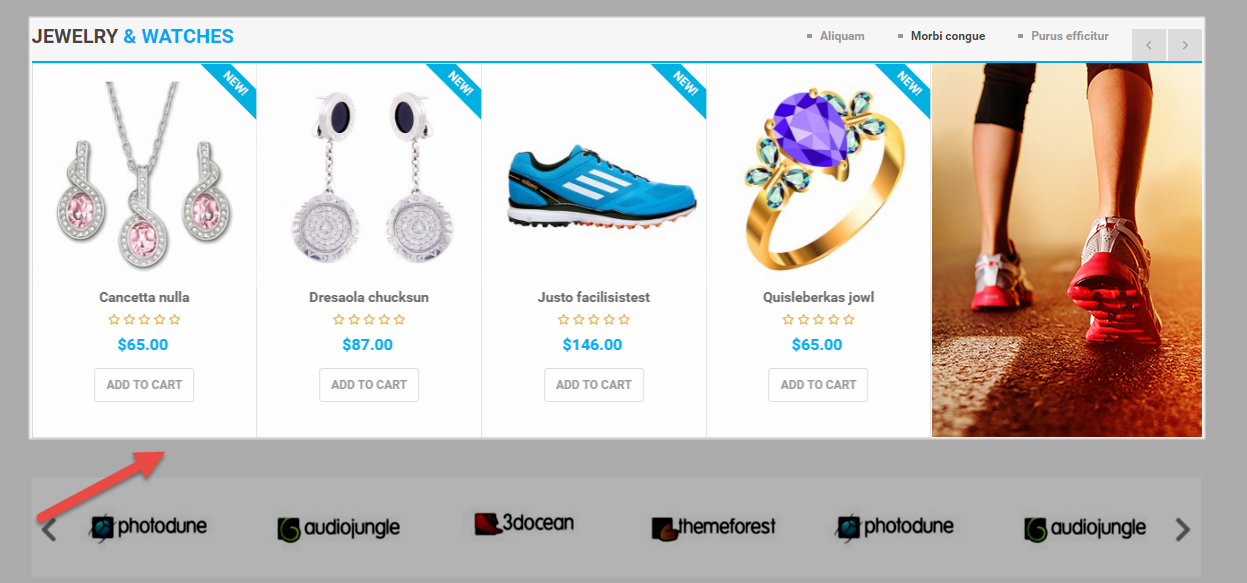The width and height of the screenshot is (1247, 583).
Task: Go to previous brand logos in carousel
Action: pos(48,529)
